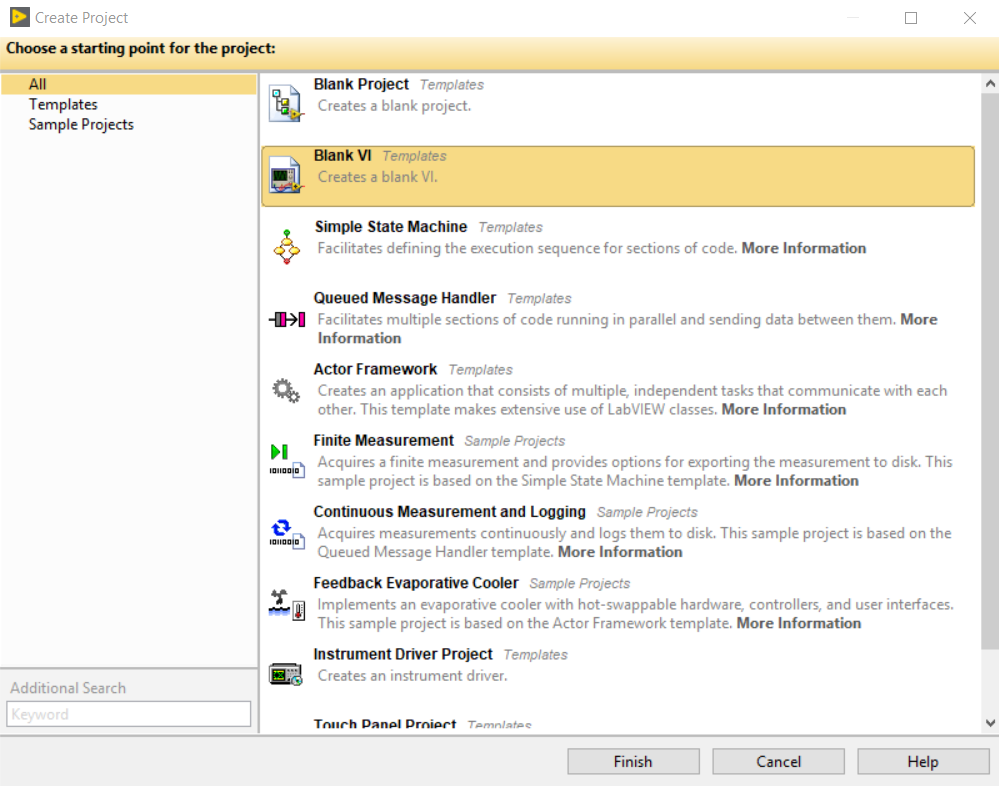Viewport: 999px width, 786px height.
Task: Click the vertical scrollbar thumb of the project list
Action: point(990,371)
